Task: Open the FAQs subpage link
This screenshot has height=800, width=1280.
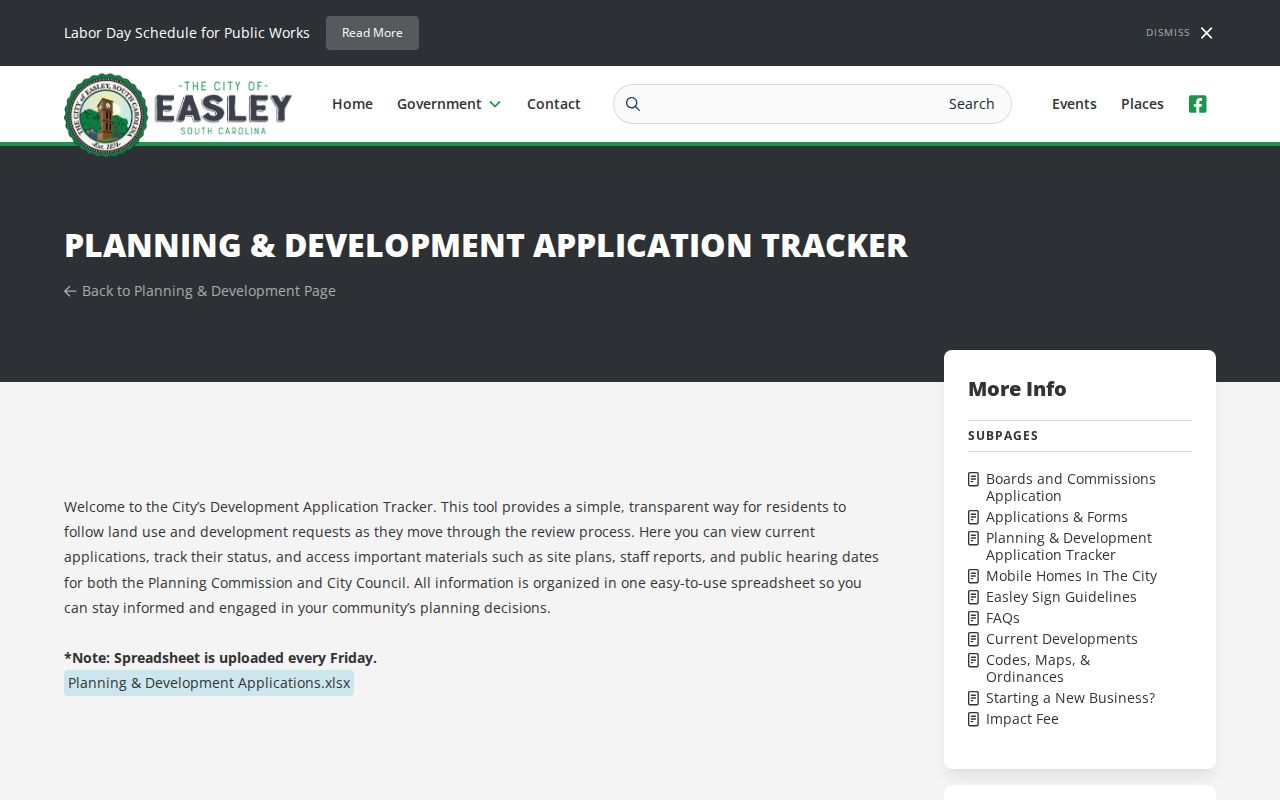Action: (x=1002, y=618)
